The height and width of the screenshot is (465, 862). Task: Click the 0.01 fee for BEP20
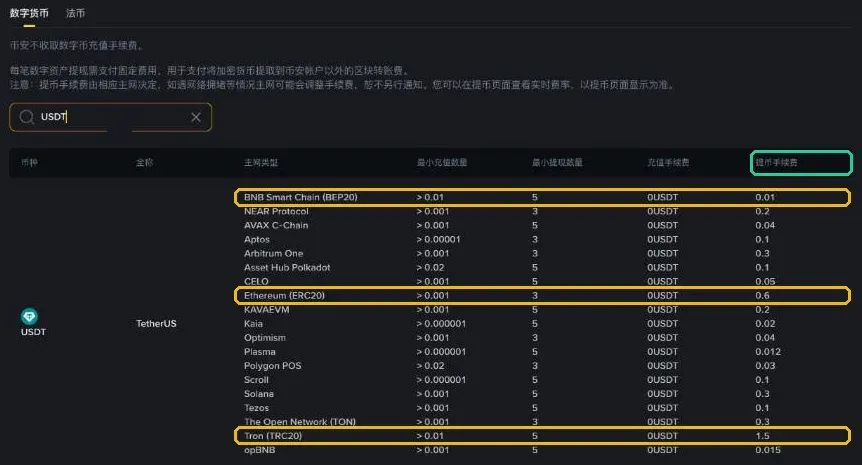coord(765,197)
